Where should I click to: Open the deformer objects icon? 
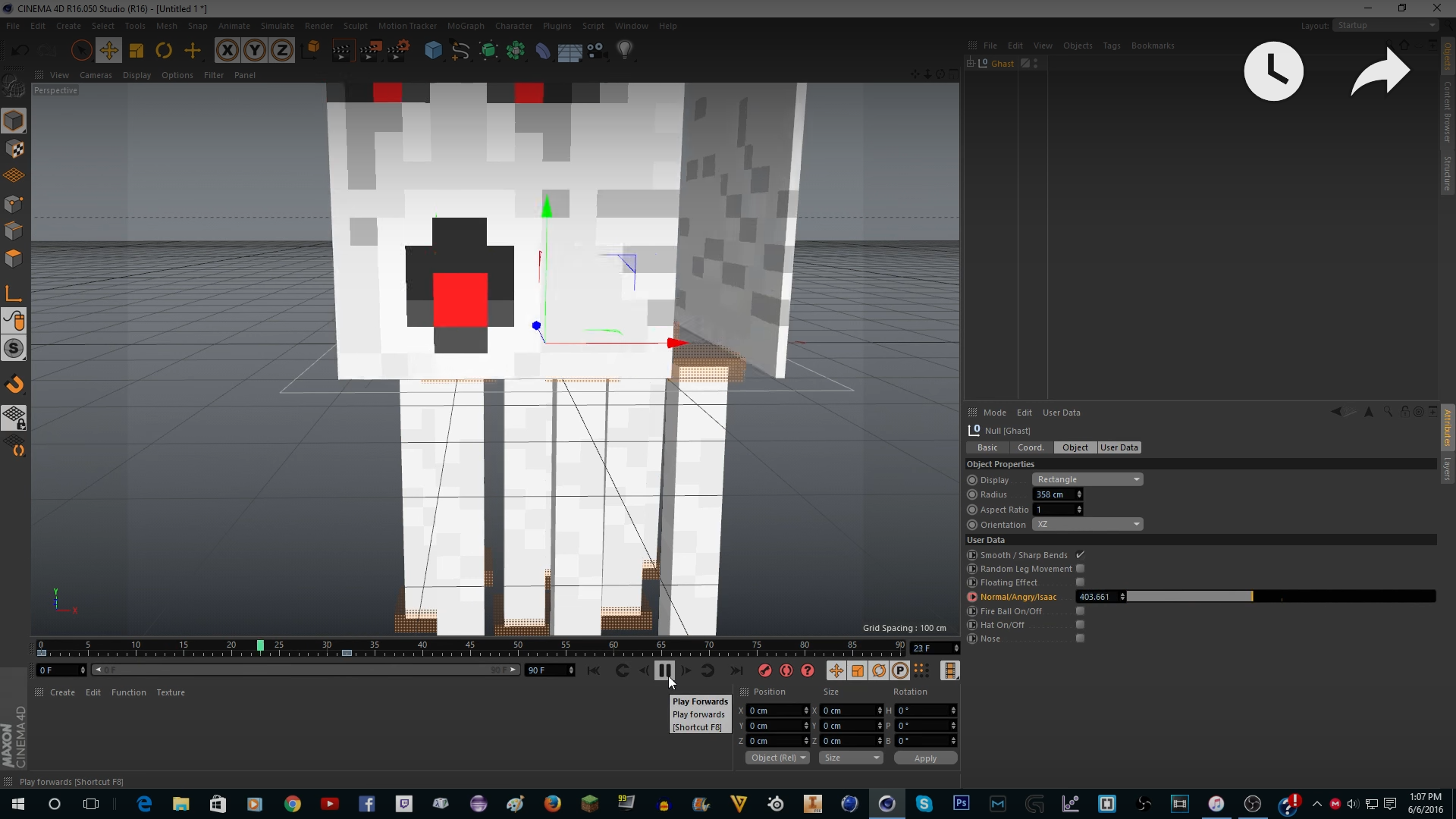click(x=543, y=51)
